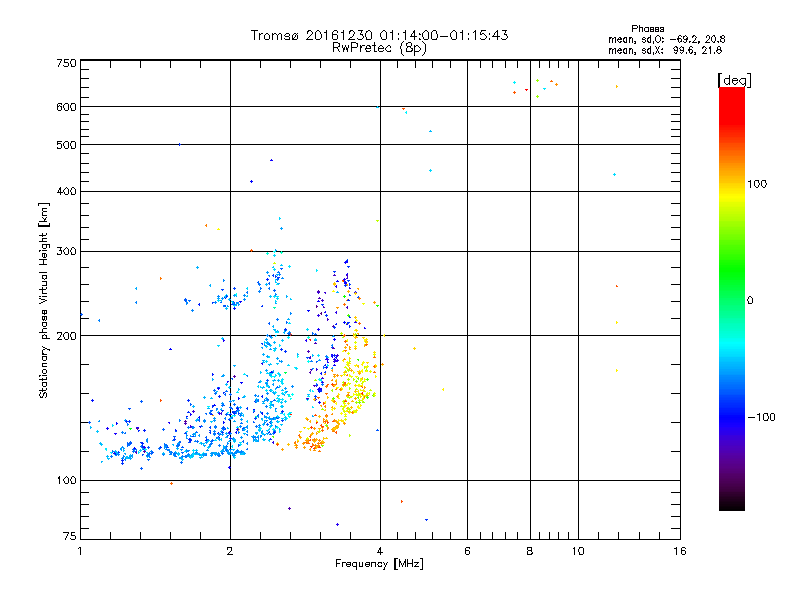Viewport: 800px width, 600px height.
Task: Click y-axis tick label '75'
Action: click(x=70, y=536)
